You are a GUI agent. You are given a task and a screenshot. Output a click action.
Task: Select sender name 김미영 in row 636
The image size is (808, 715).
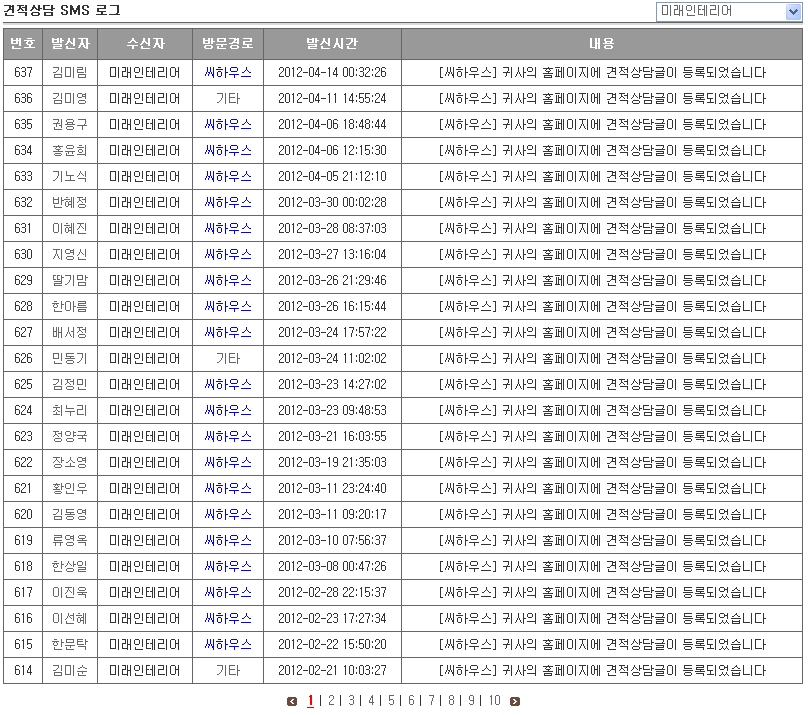point(70,99)
